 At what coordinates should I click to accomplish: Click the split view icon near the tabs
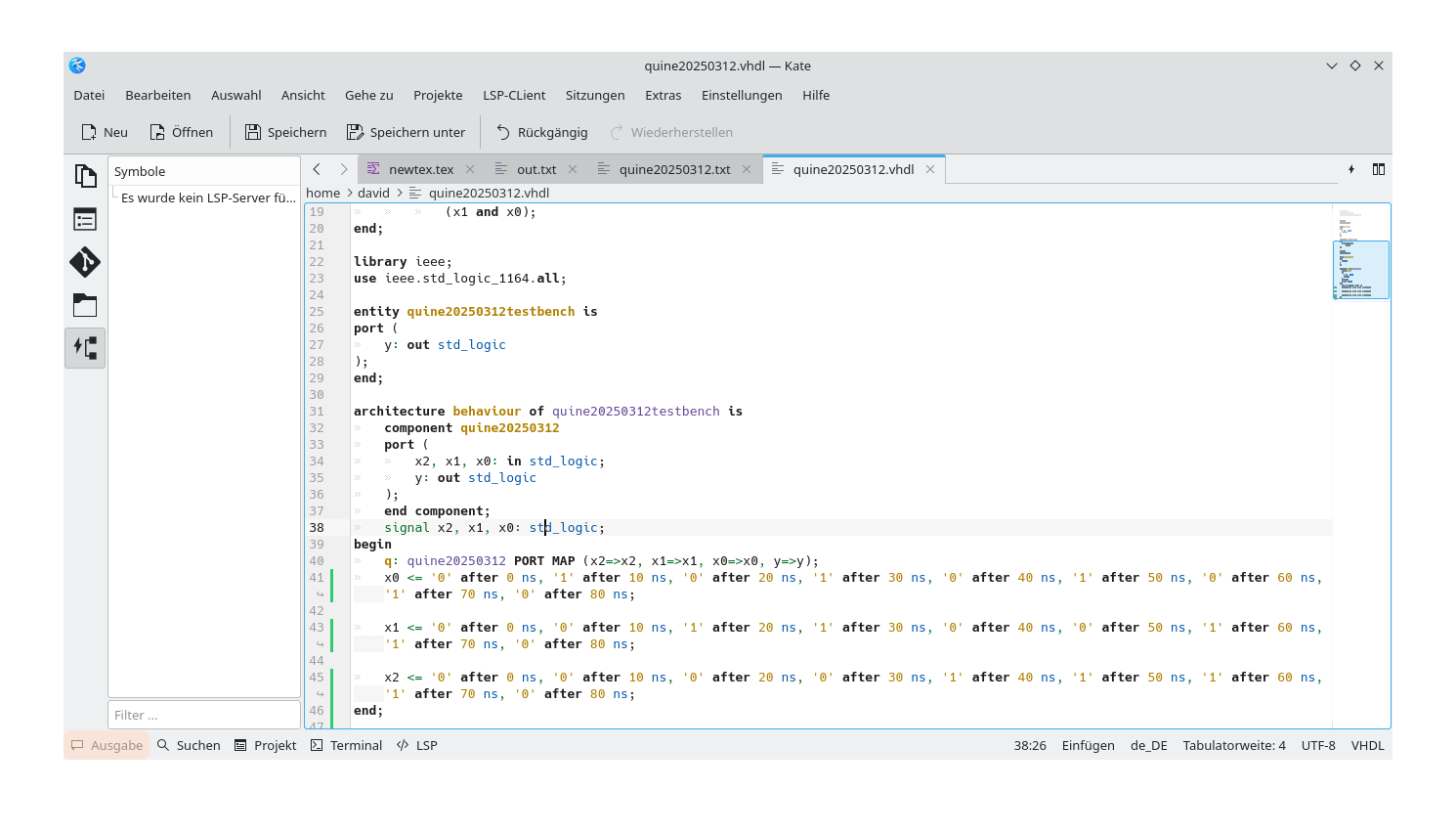[x=1379, y=169]
